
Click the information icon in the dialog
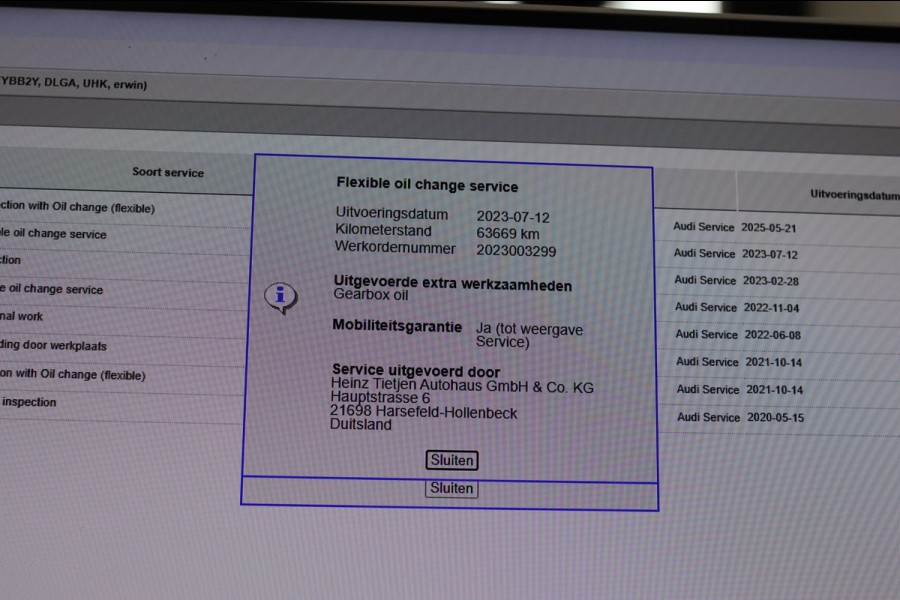point(280,296)
